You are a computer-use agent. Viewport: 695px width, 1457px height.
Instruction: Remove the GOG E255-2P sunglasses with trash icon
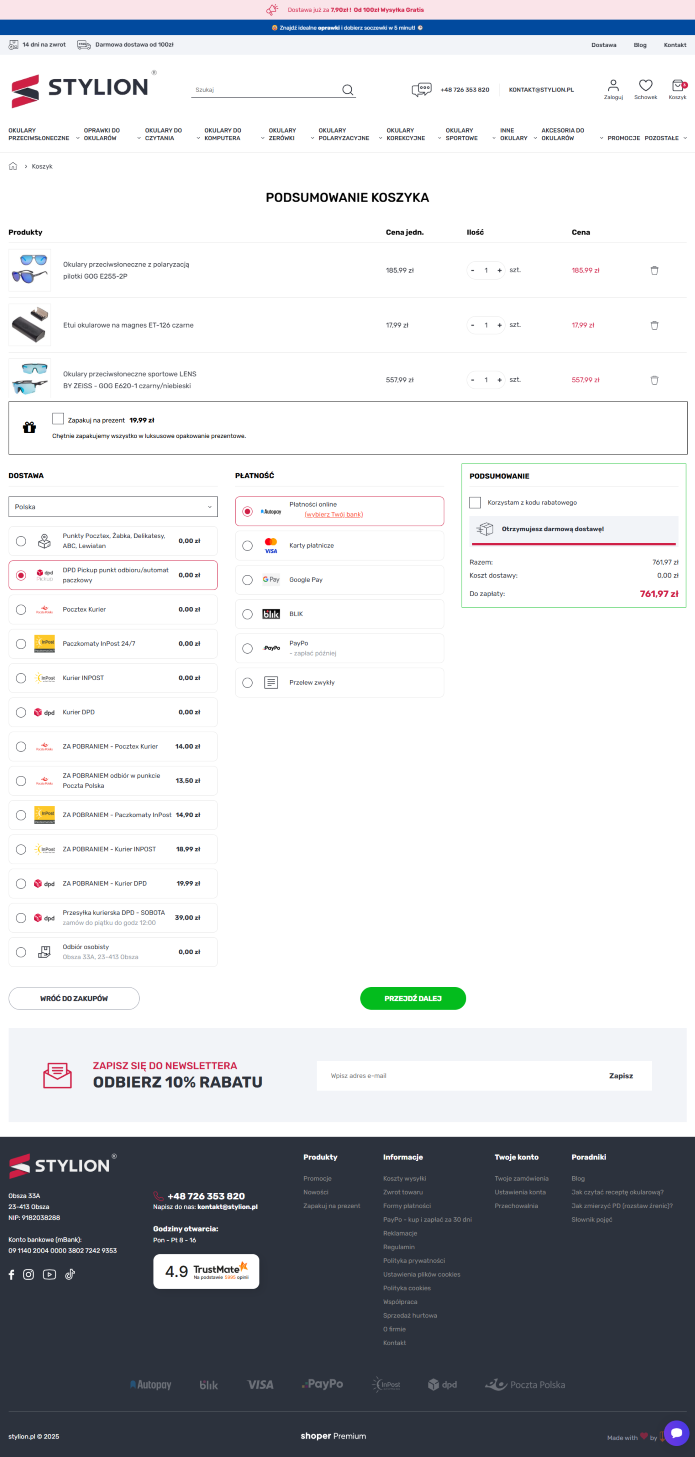point(654,270)
